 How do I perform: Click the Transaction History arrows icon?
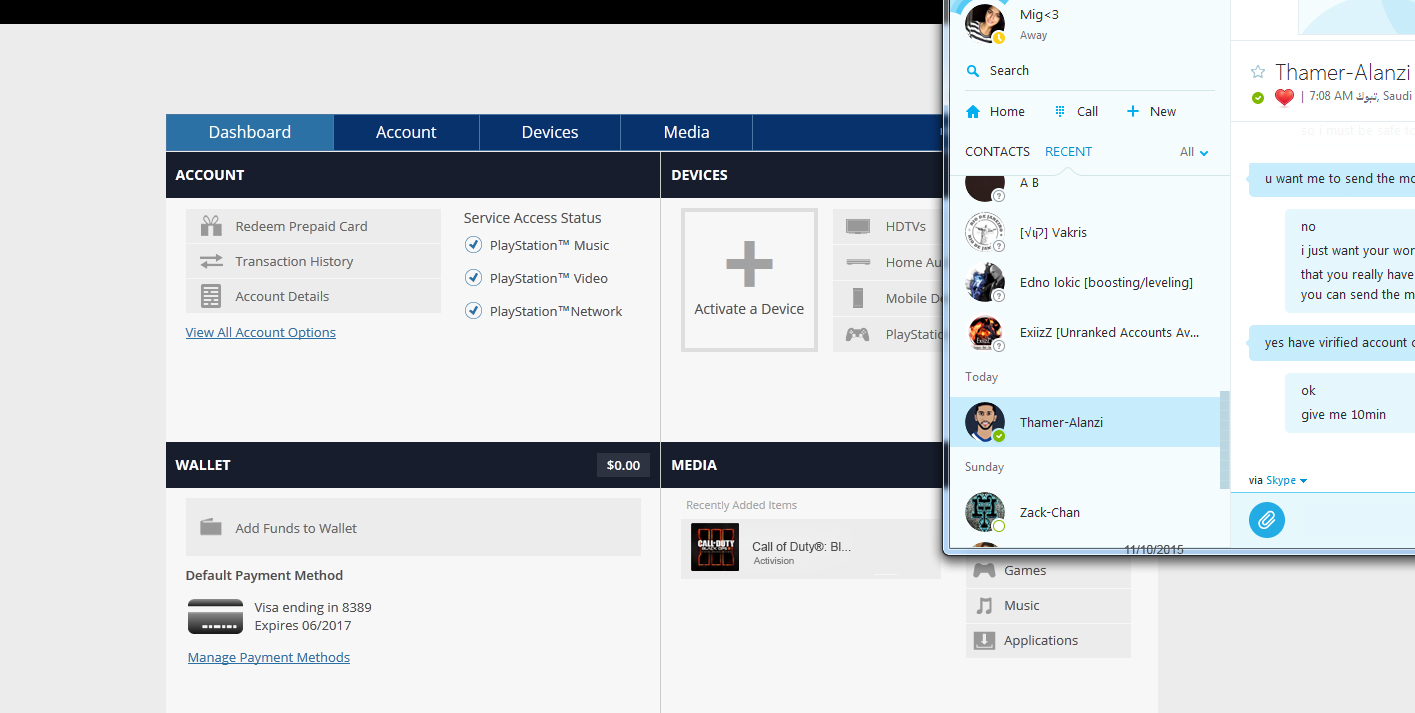(x=211, y=261)
